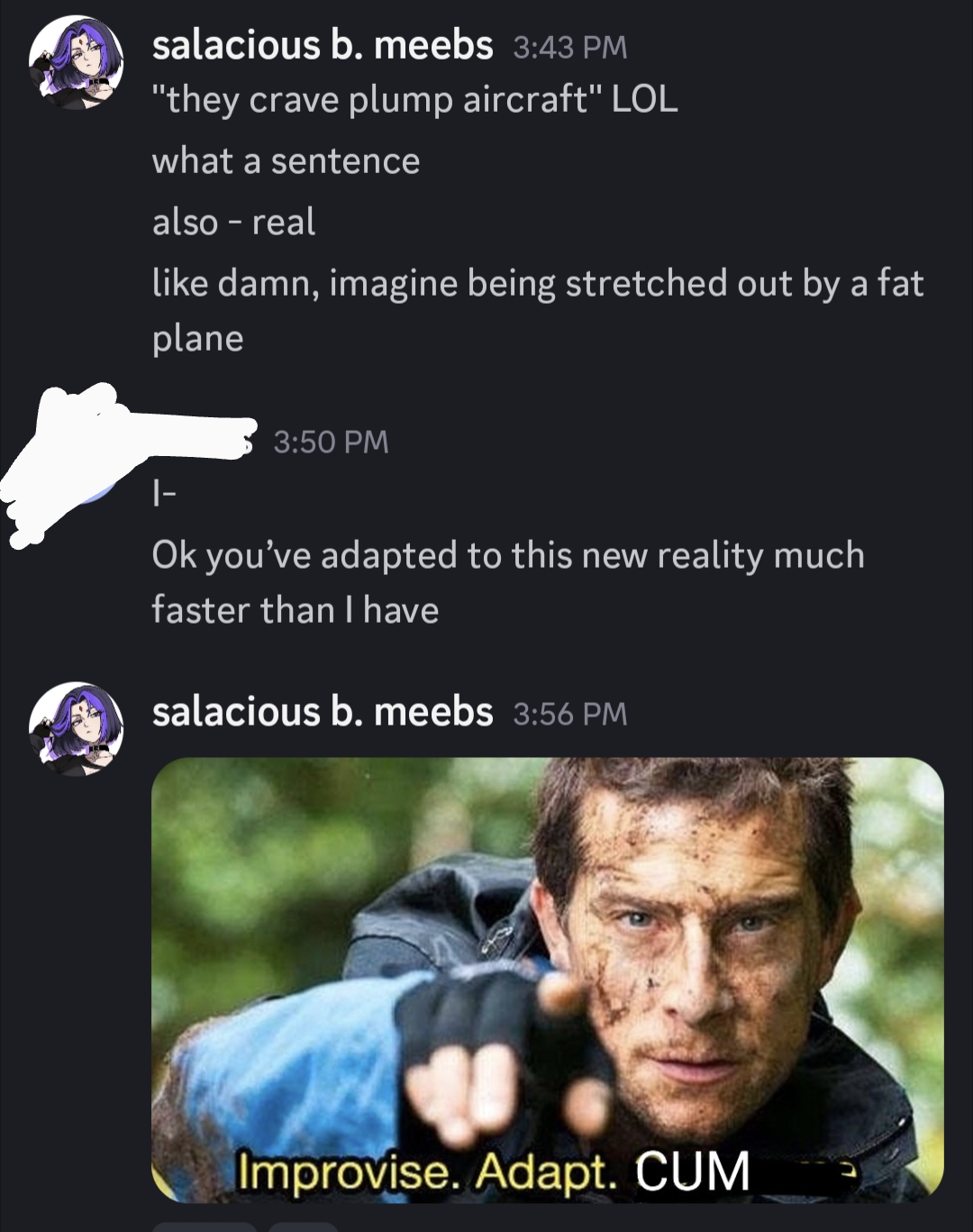Image resolution: width=973 pixels, height=1232 pixels.
Task: Select the "they crave plump aircraft" message
Action: 414,99
